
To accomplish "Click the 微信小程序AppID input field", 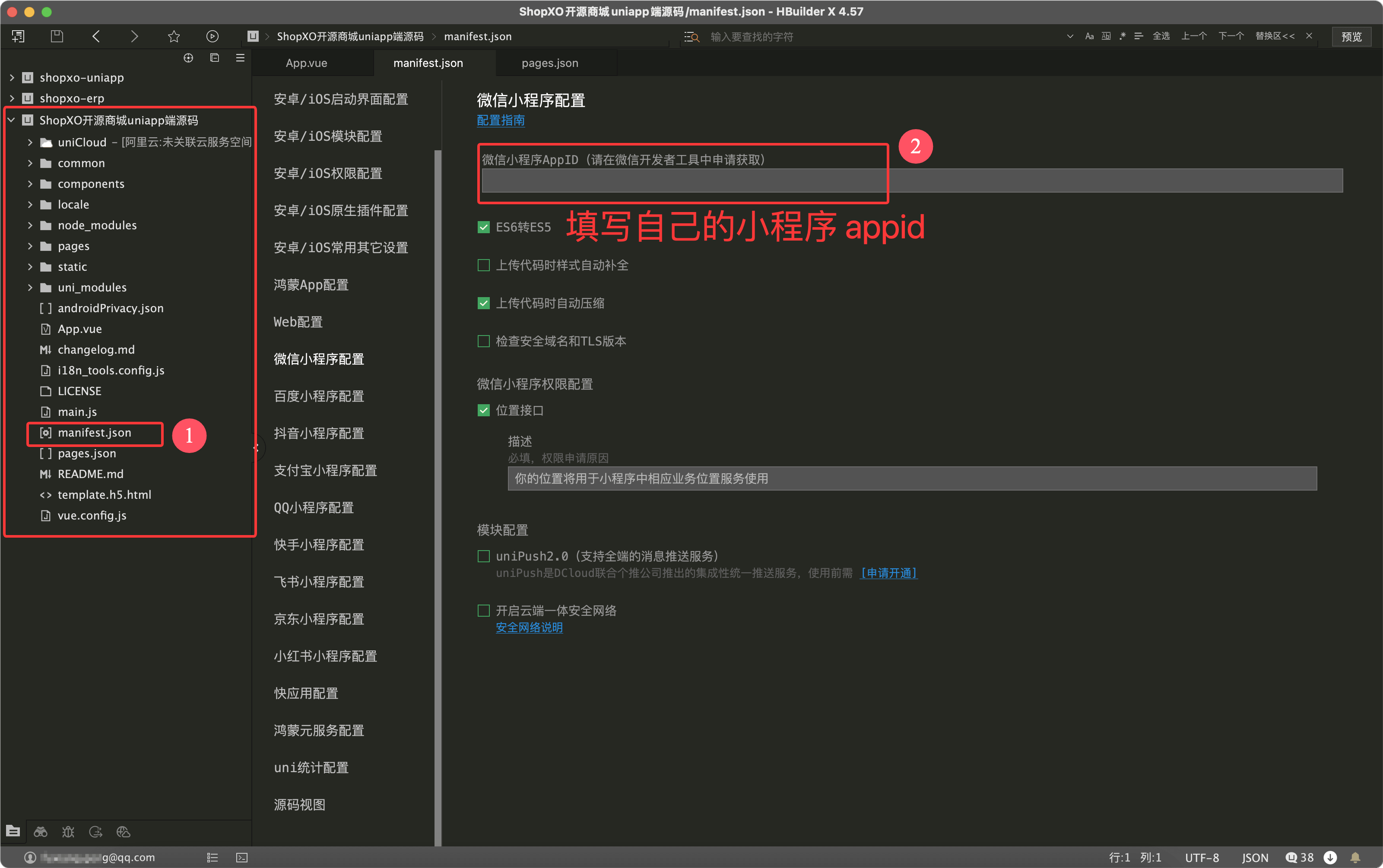I will (912, 180).
